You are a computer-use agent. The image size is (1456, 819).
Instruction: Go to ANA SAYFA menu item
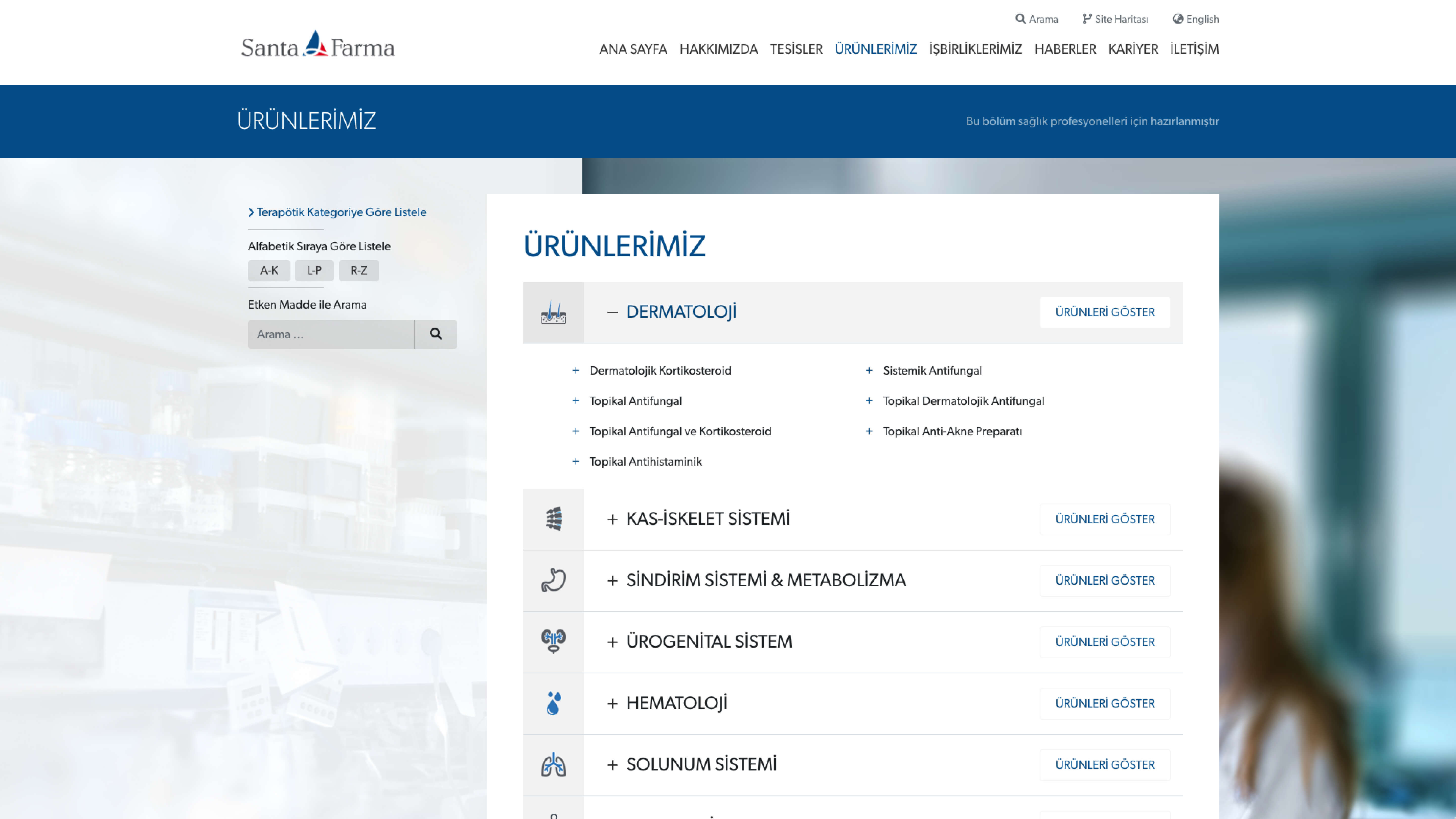(x=633, y=49)
